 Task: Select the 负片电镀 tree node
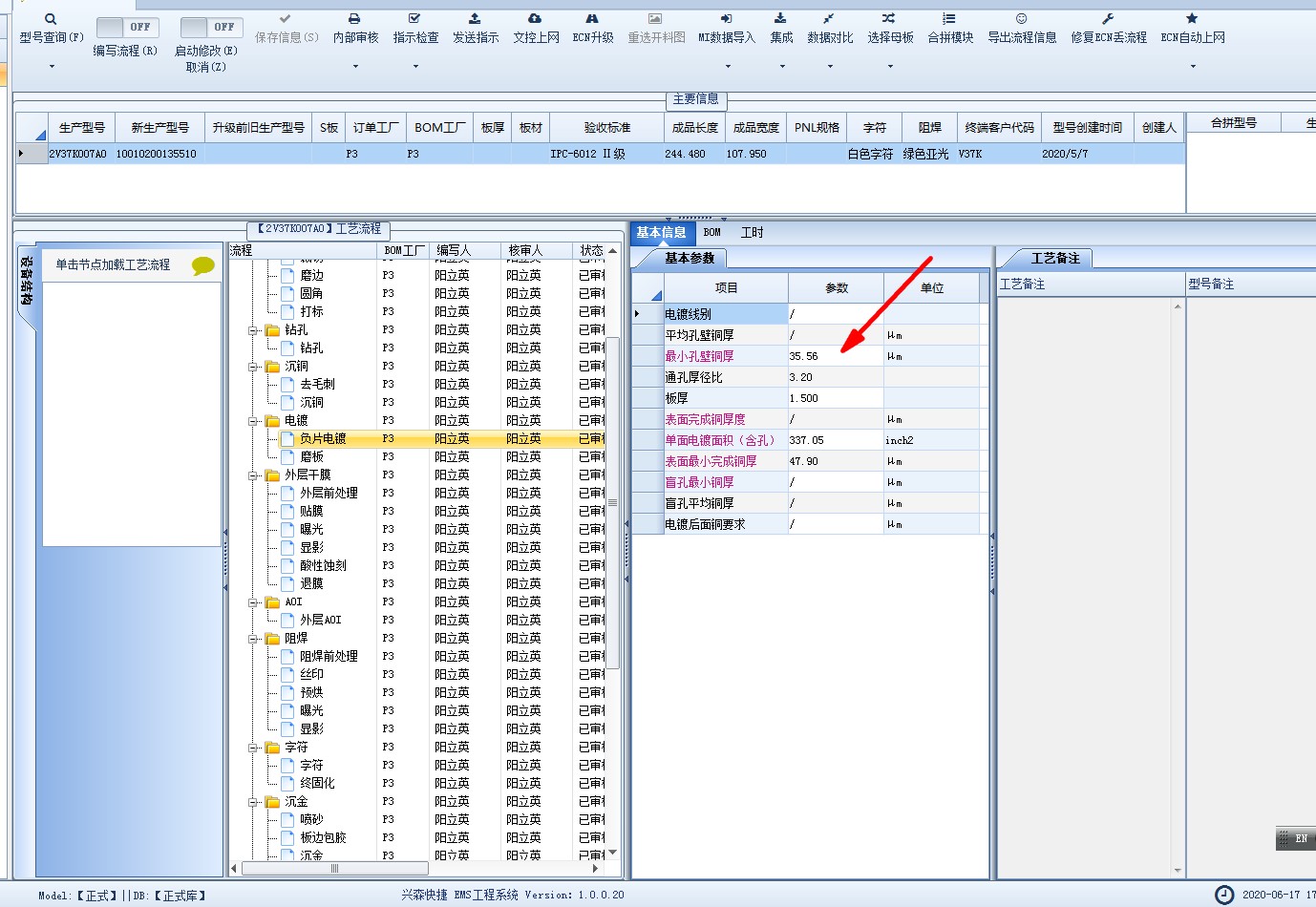(323, 439)
